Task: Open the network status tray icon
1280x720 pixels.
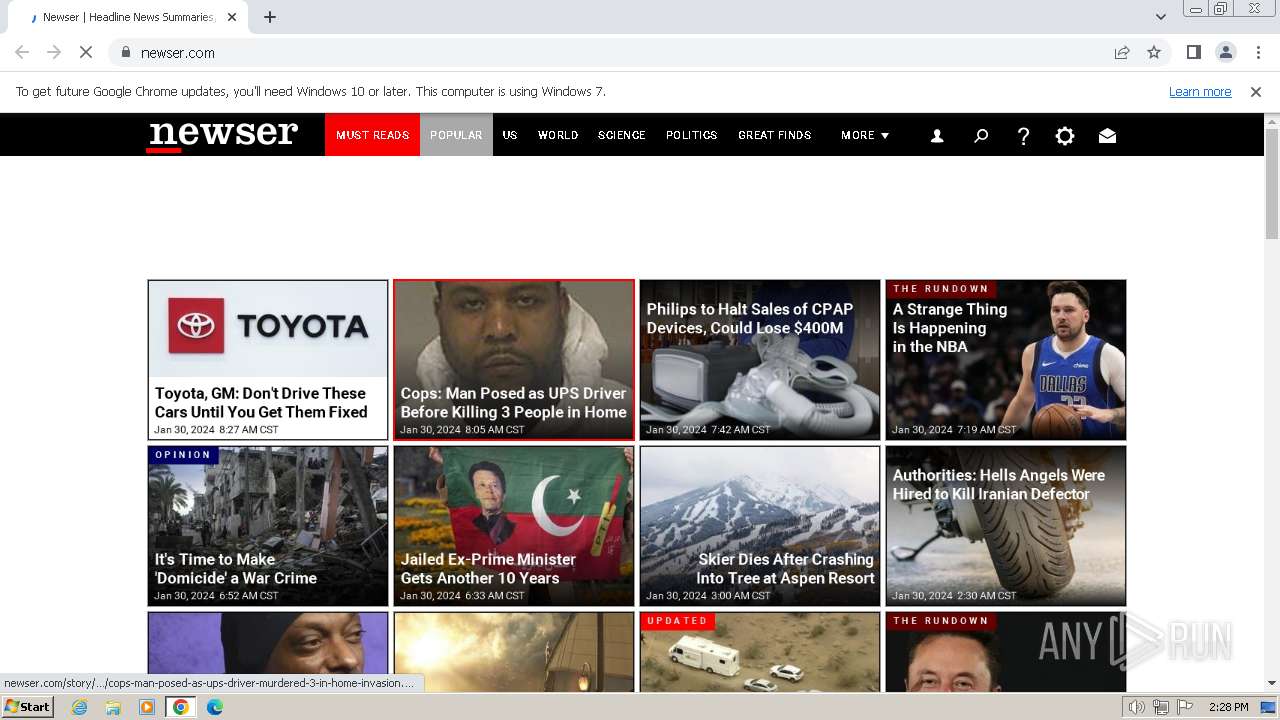Action: pyautogui.click(x=1161, y=707)
